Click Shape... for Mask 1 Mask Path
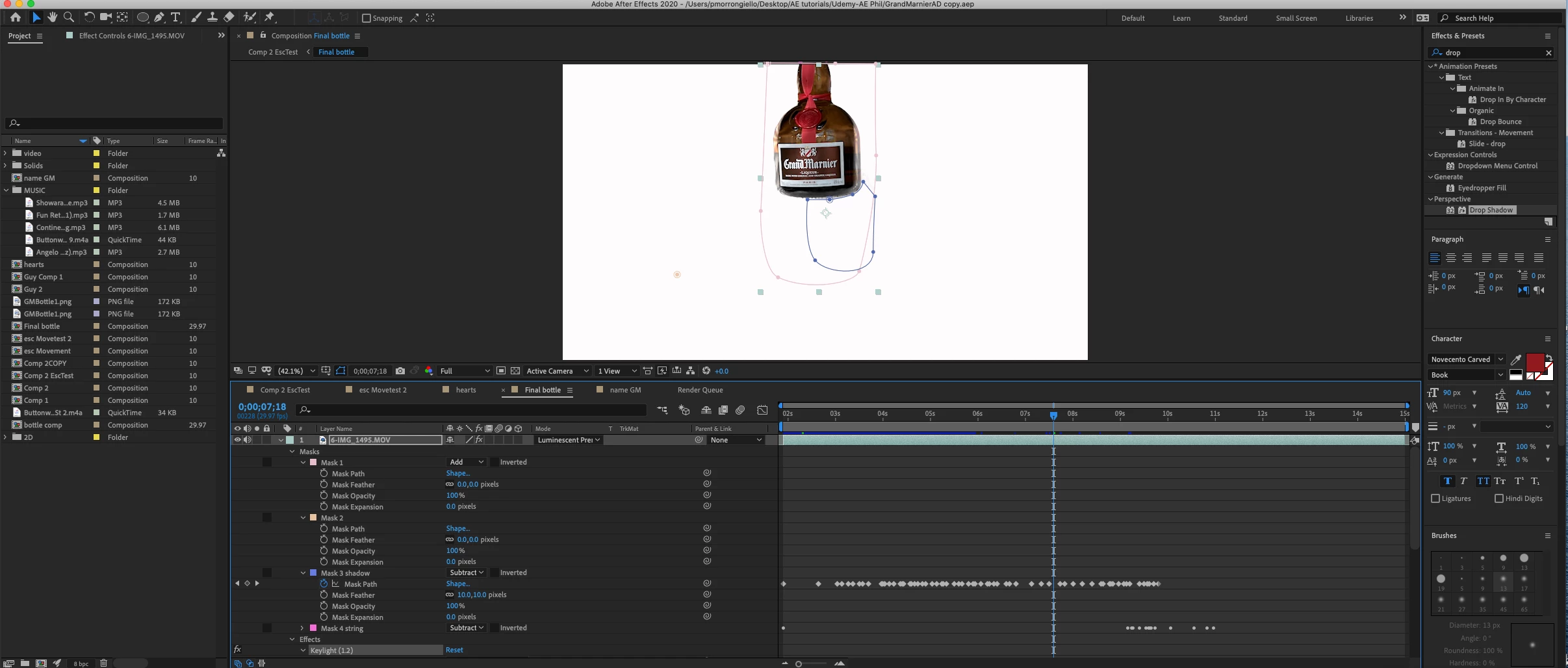The height and width of the screenshot is (668, 1568). pos(457,473)
